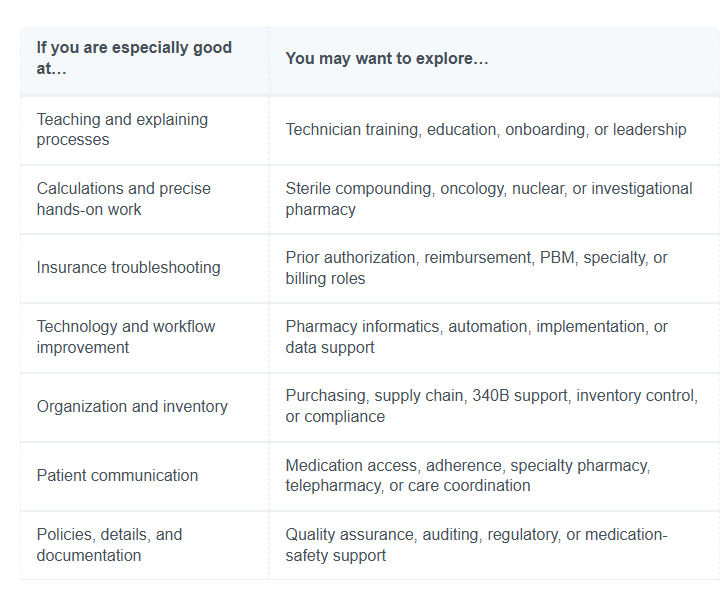
Task: Click 'Prior authorization, reimbursement, PBM' cell
Action: pos(494,268)
